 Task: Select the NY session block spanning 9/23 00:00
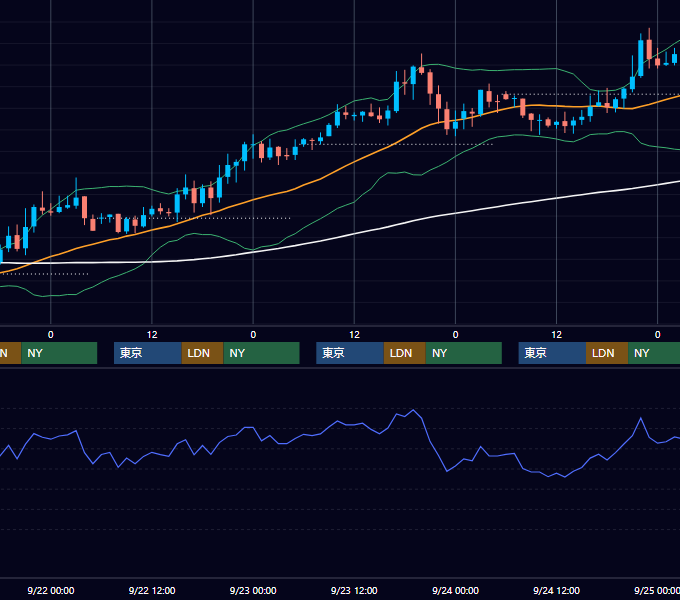coord(262,353)
